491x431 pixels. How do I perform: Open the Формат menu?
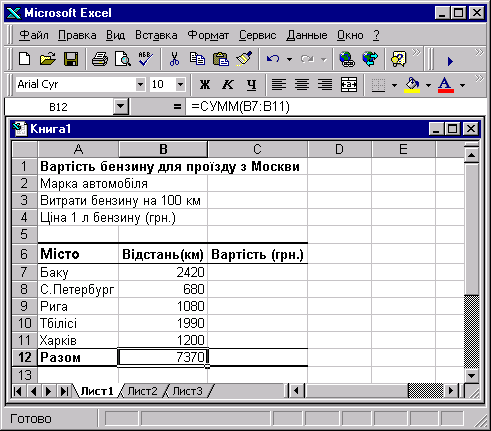coord(208,35)
